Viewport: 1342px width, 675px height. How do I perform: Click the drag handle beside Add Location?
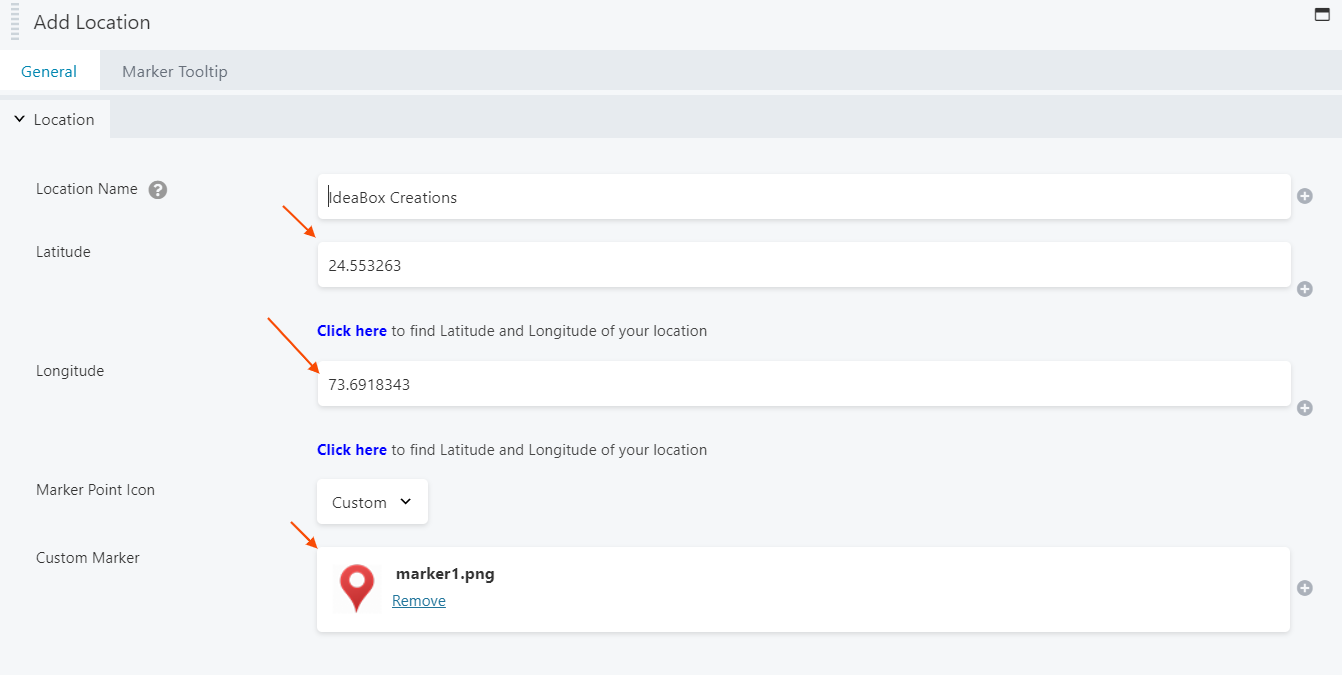pos(15,22)
